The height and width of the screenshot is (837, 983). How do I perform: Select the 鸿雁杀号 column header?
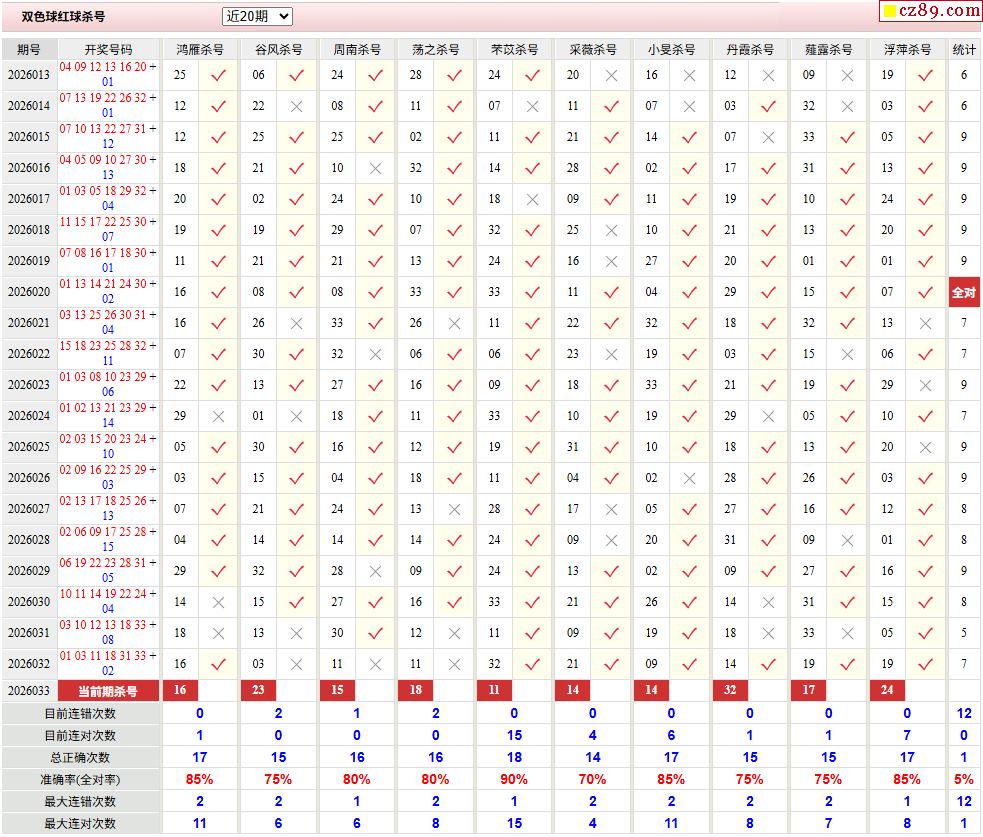pyautogui.click(x=199, y=49)
